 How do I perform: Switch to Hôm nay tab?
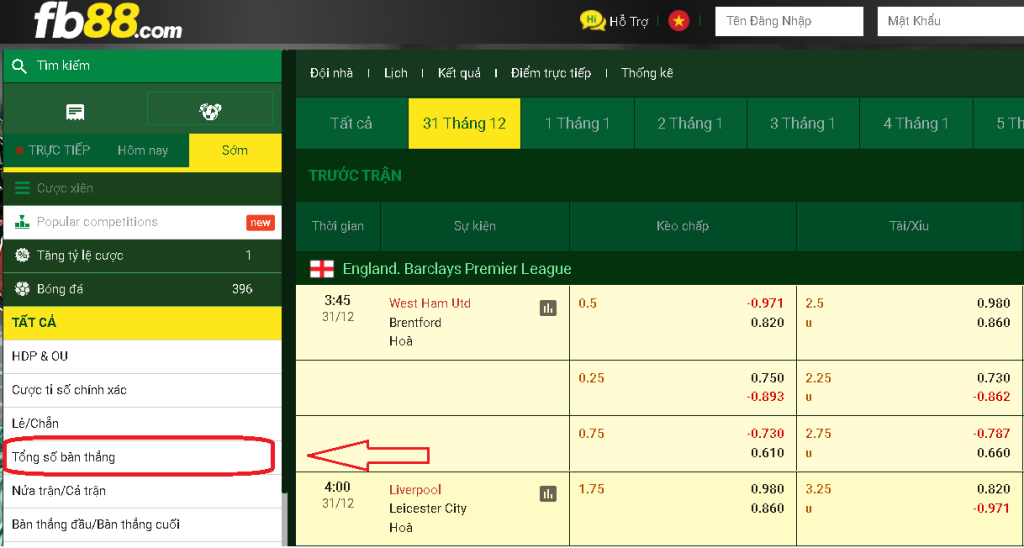pyautogui.click(x=143, y=150)
